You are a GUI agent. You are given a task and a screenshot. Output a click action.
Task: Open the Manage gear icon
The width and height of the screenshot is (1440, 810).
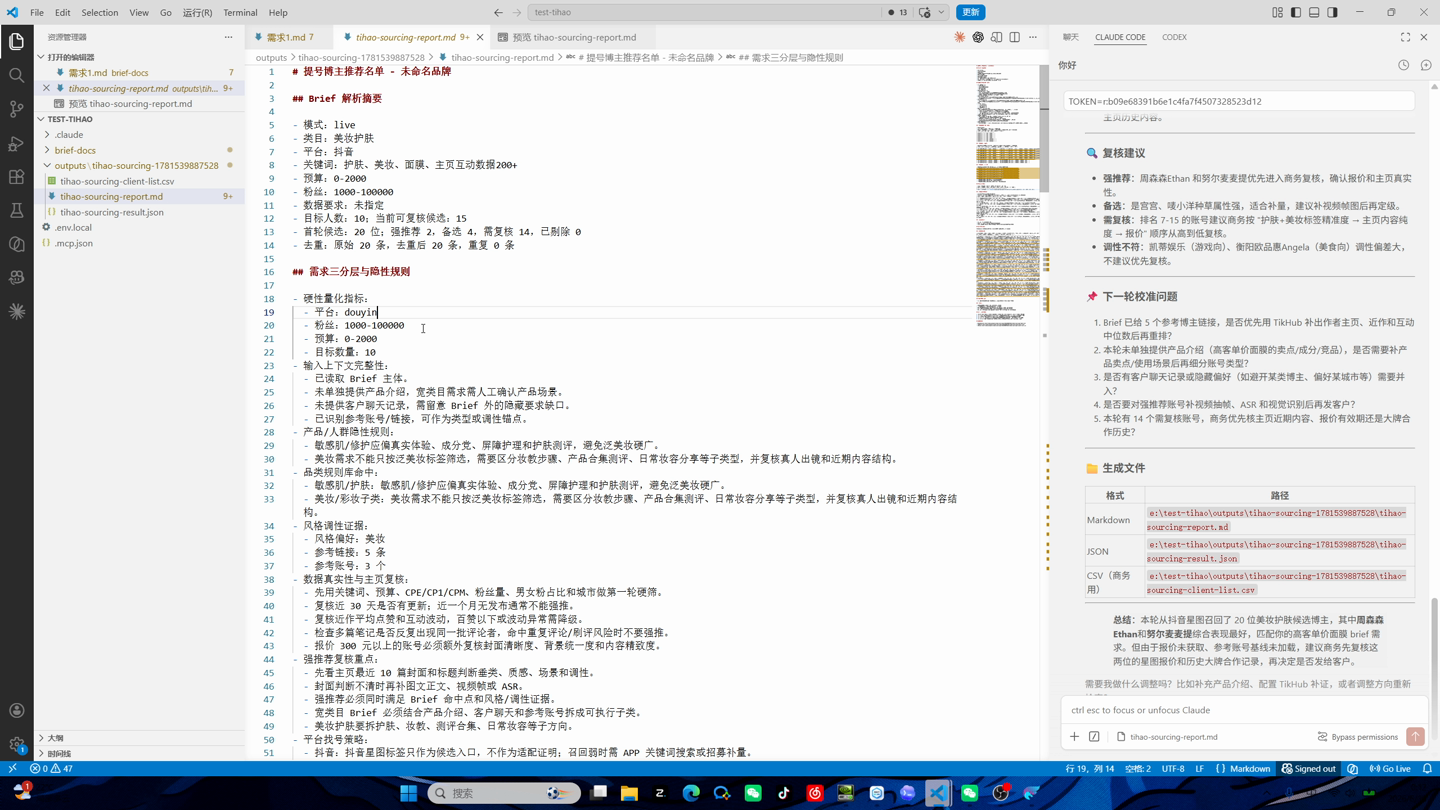[x=16, y=744]
